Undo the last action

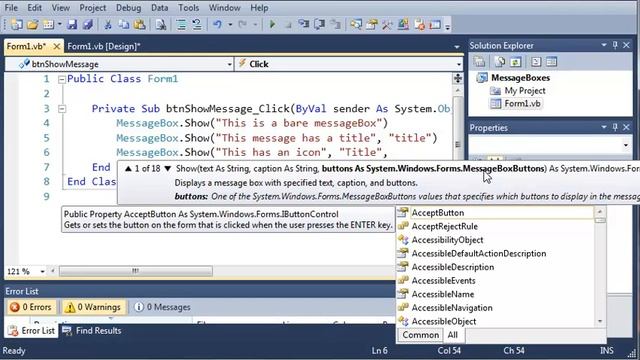pyautogui.click(x=217, y=25)
